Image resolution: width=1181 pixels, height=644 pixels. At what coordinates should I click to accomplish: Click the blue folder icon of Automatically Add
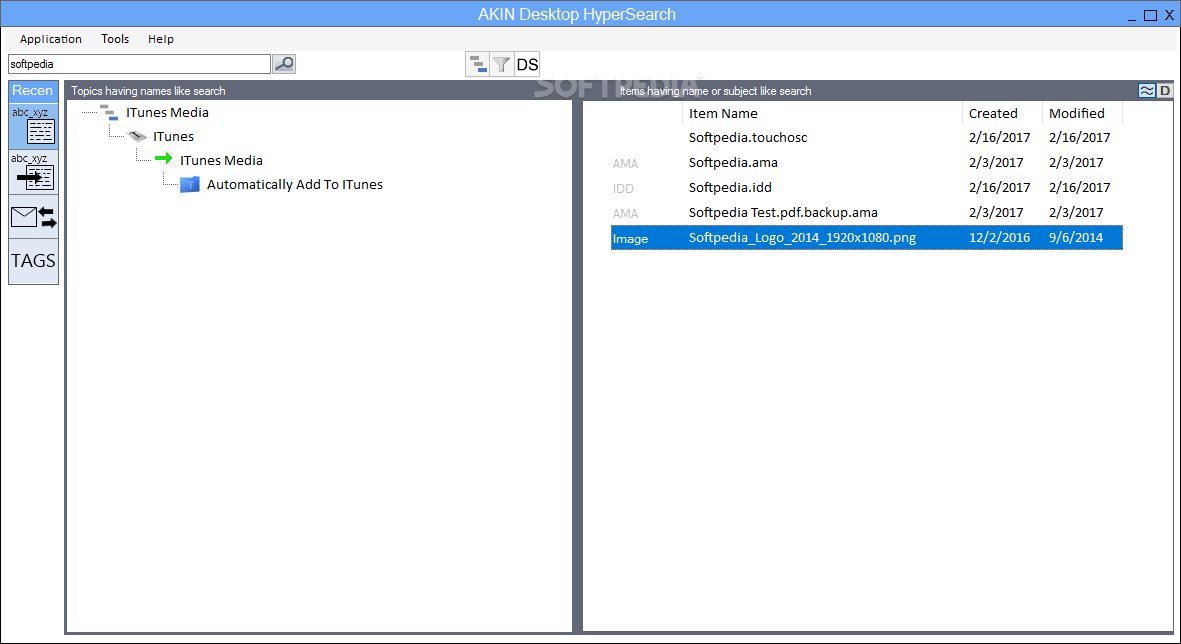(x=190, y=185)
